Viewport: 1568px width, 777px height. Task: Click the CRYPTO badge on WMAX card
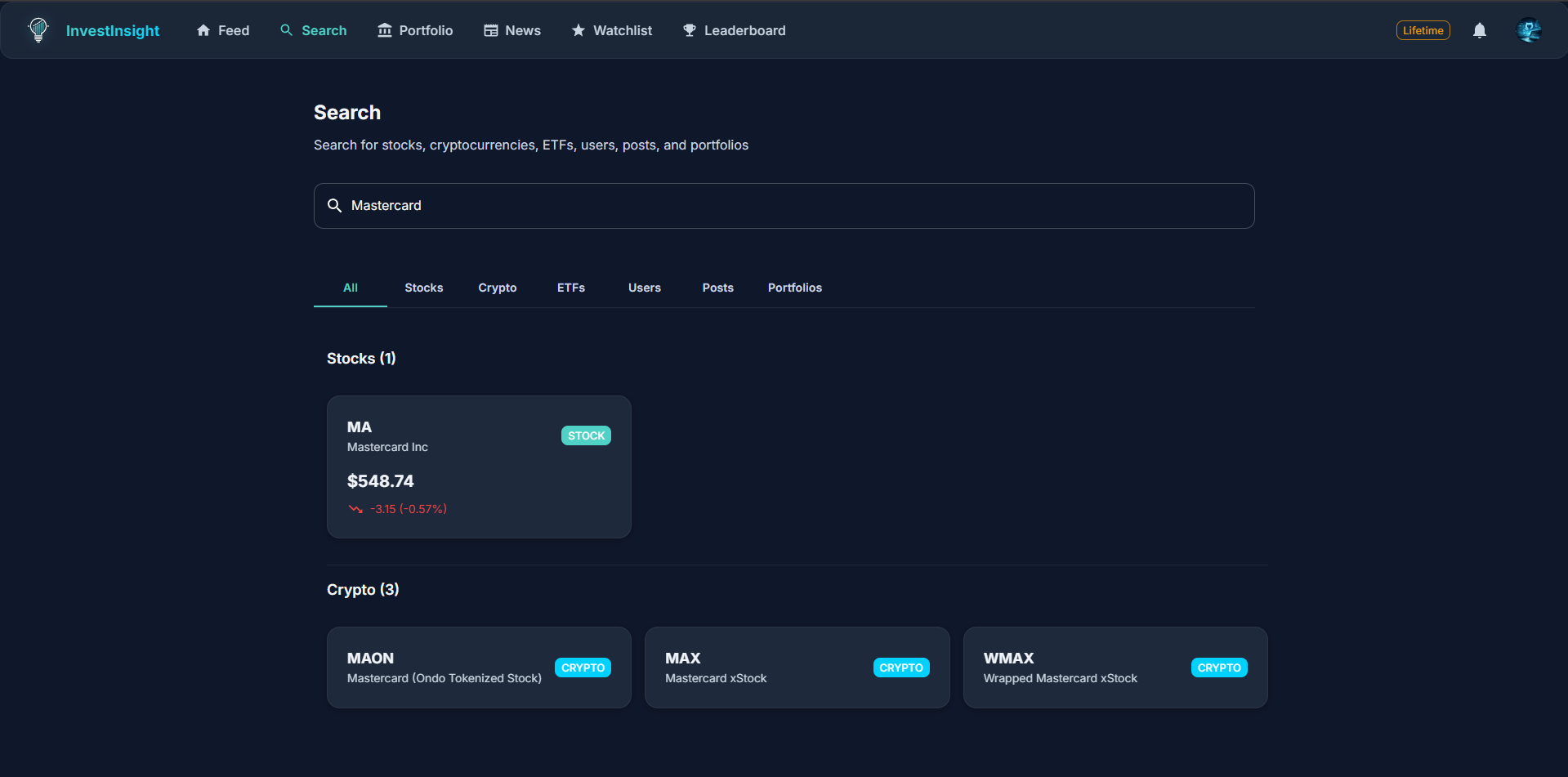(1218, 668)
